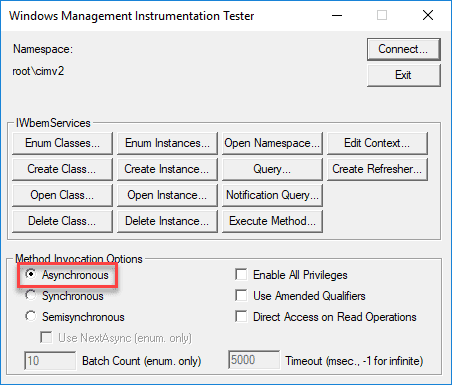The height and width of the screenshot is (385, 452).
Task: Click Open Class... button
Action: point(62,195)
